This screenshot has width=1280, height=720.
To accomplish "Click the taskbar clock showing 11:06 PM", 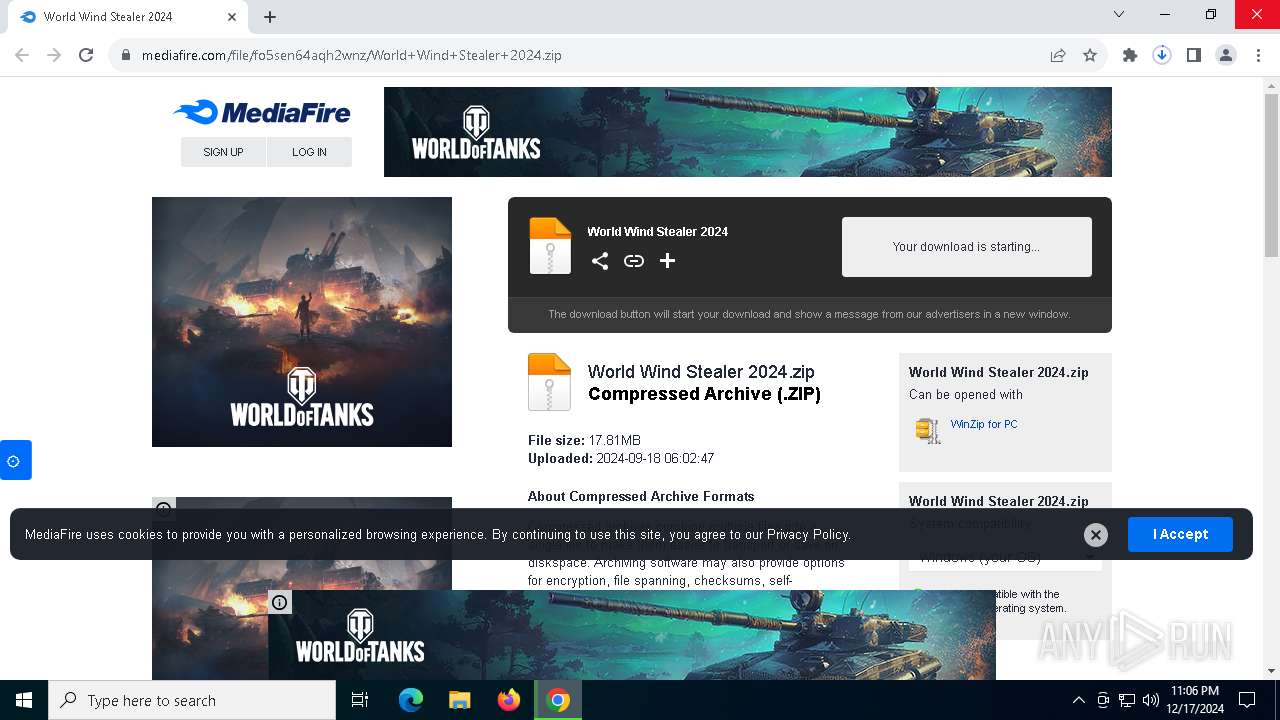I will point(1194,700).
